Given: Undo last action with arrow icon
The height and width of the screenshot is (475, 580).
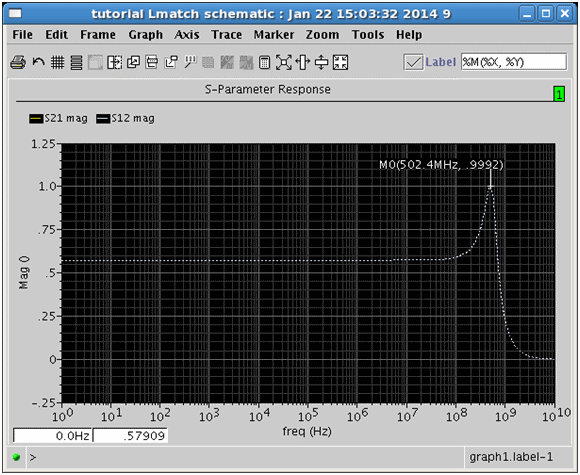Looking at the screenshot, I should pos(38,62).
